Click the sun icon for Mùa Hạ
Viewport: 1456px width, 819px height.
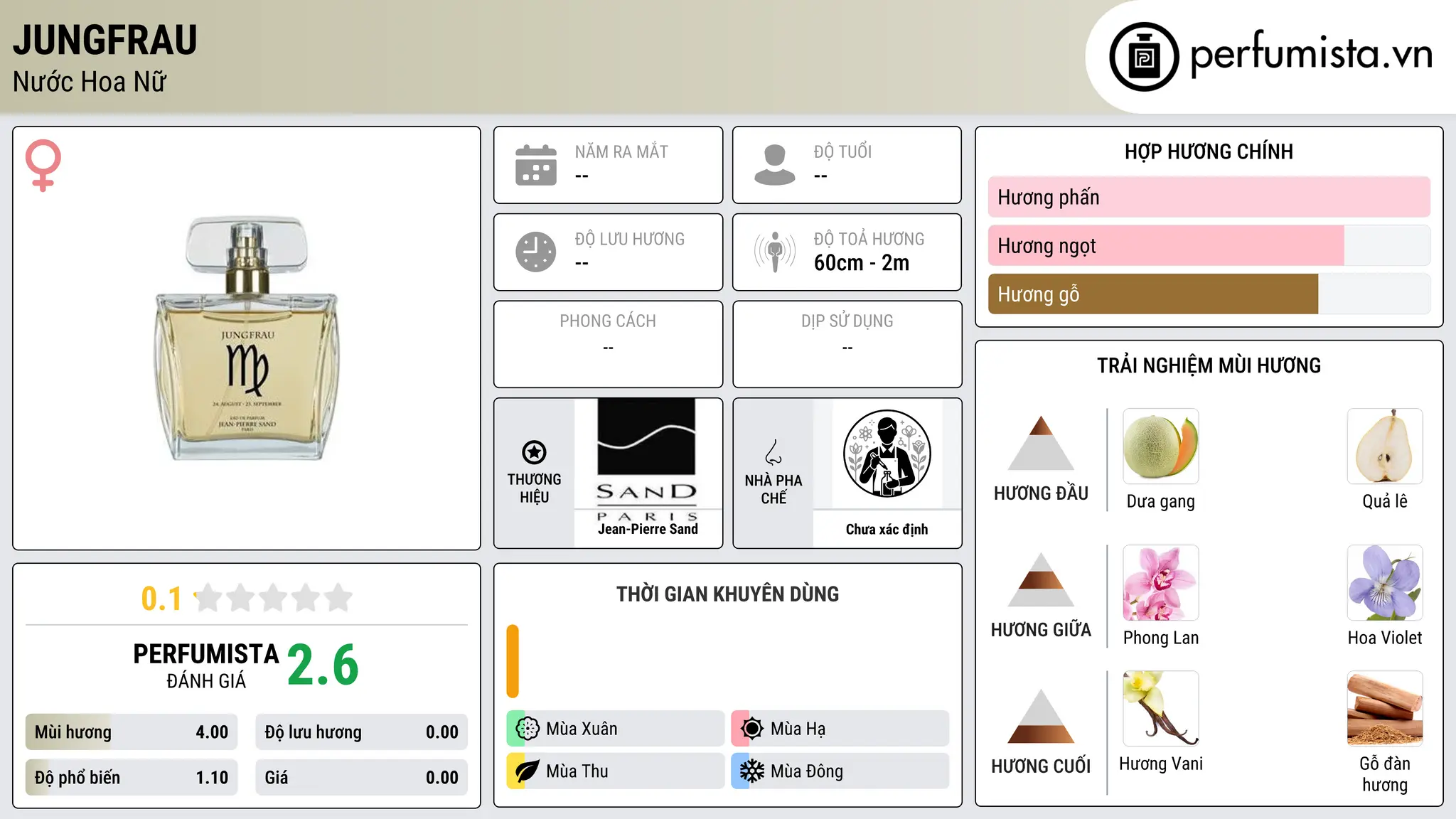(752, 729)
